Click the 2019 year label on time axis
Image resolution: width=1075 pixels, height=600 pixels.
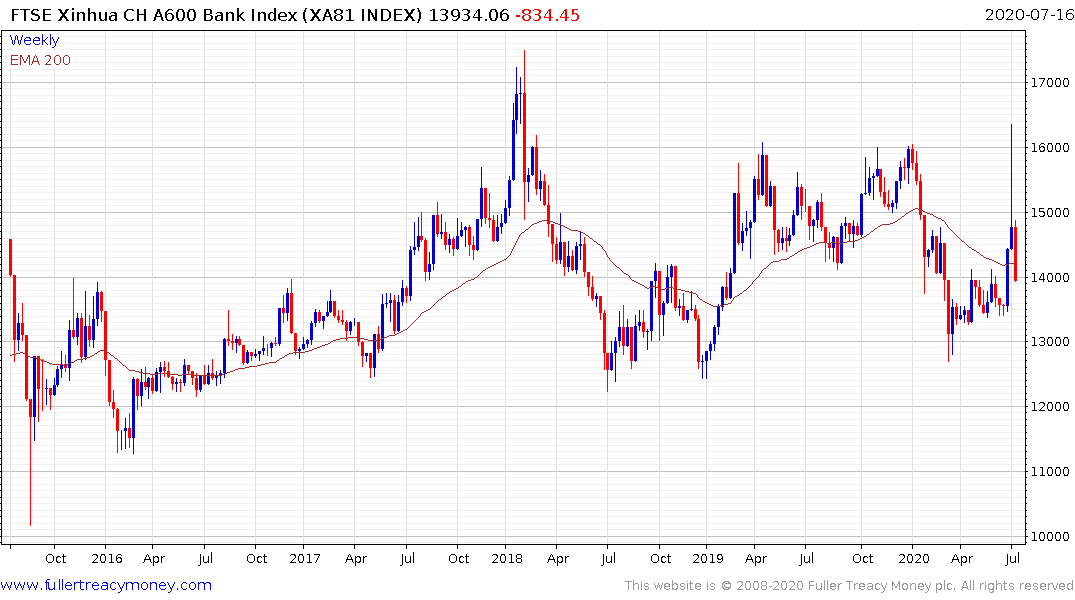tap(708, 558)
